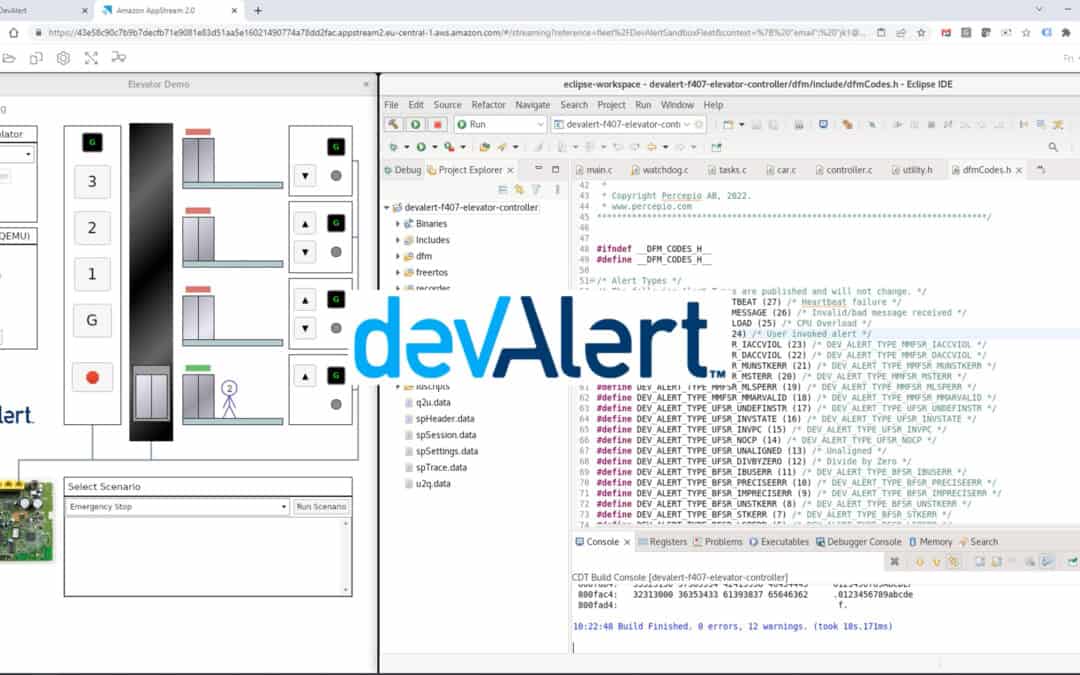This screenshot has height=675, width=1080.
Task: Click the AppStream fullscreen icon
Action: click(91, 59)
